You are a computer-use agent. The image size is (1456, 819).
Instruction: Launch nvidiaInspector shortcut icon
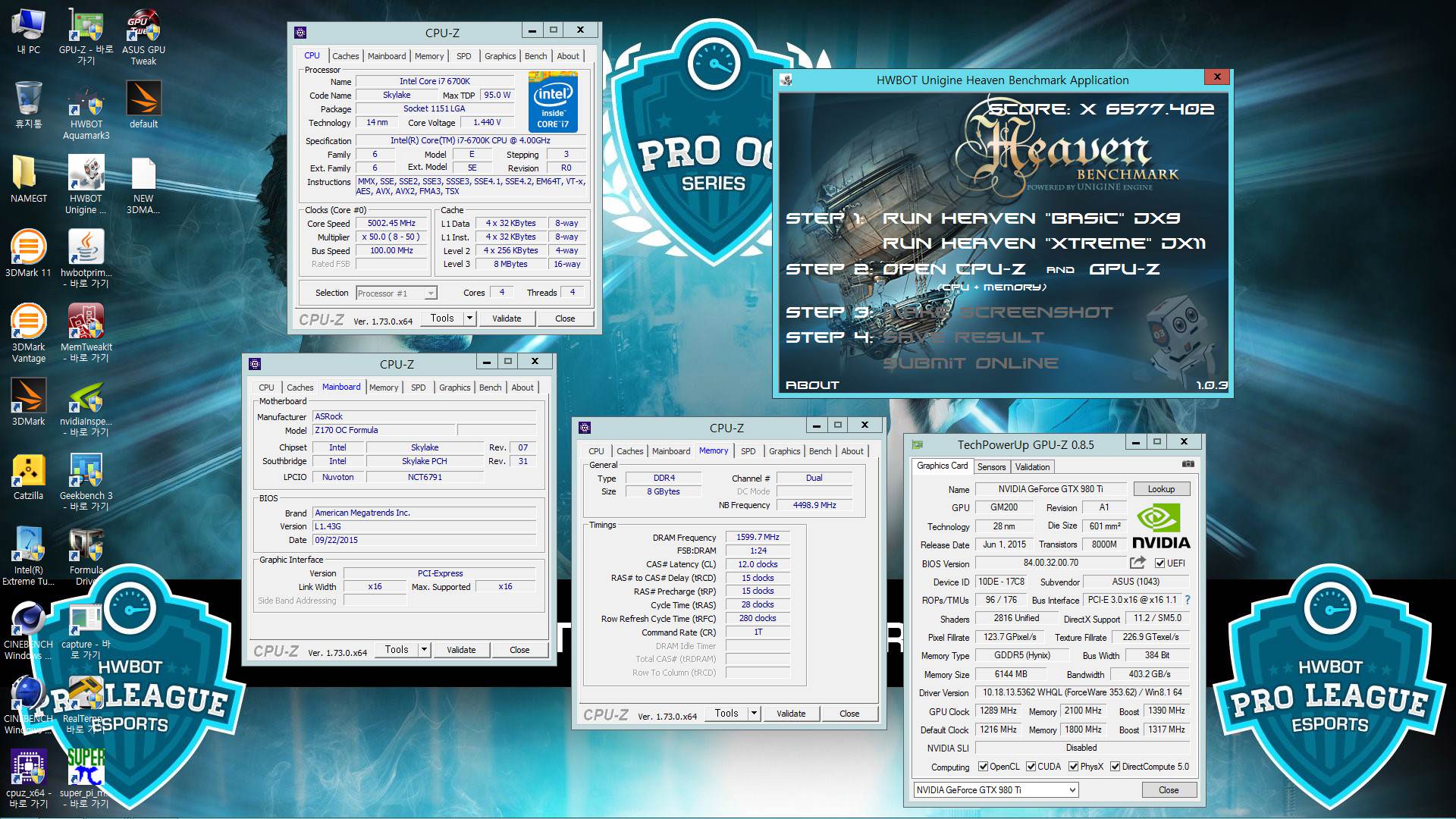[x=86, y=408]
